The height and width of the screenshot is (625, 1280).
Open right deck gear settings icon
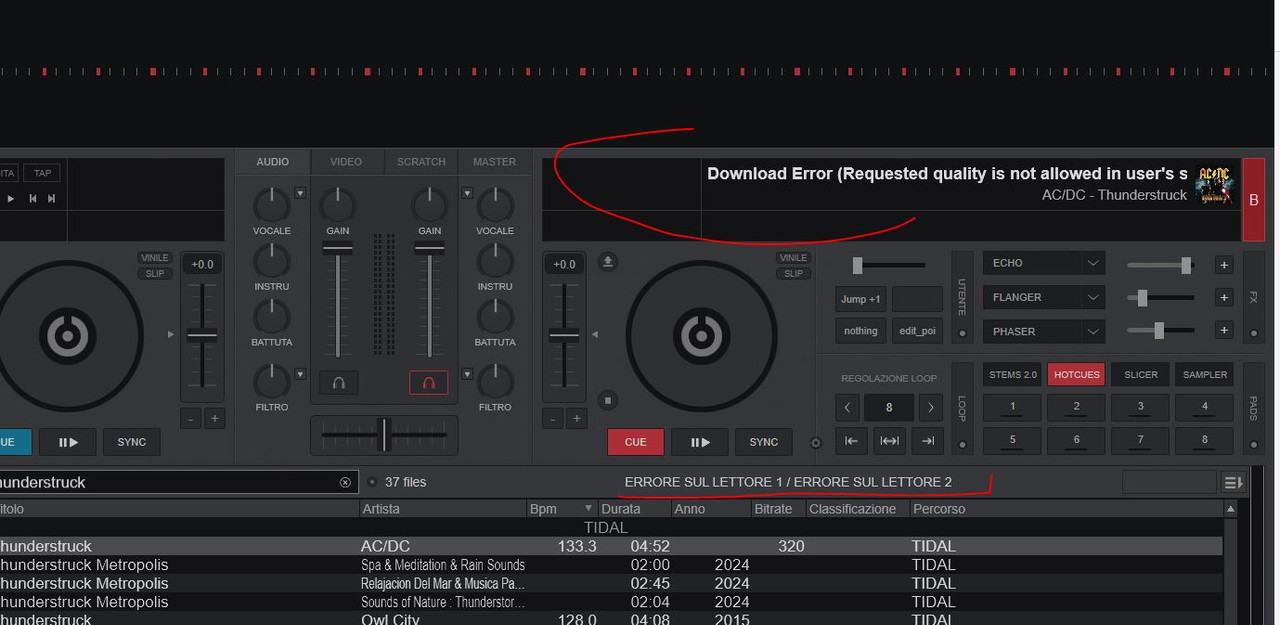click(815, 443)
